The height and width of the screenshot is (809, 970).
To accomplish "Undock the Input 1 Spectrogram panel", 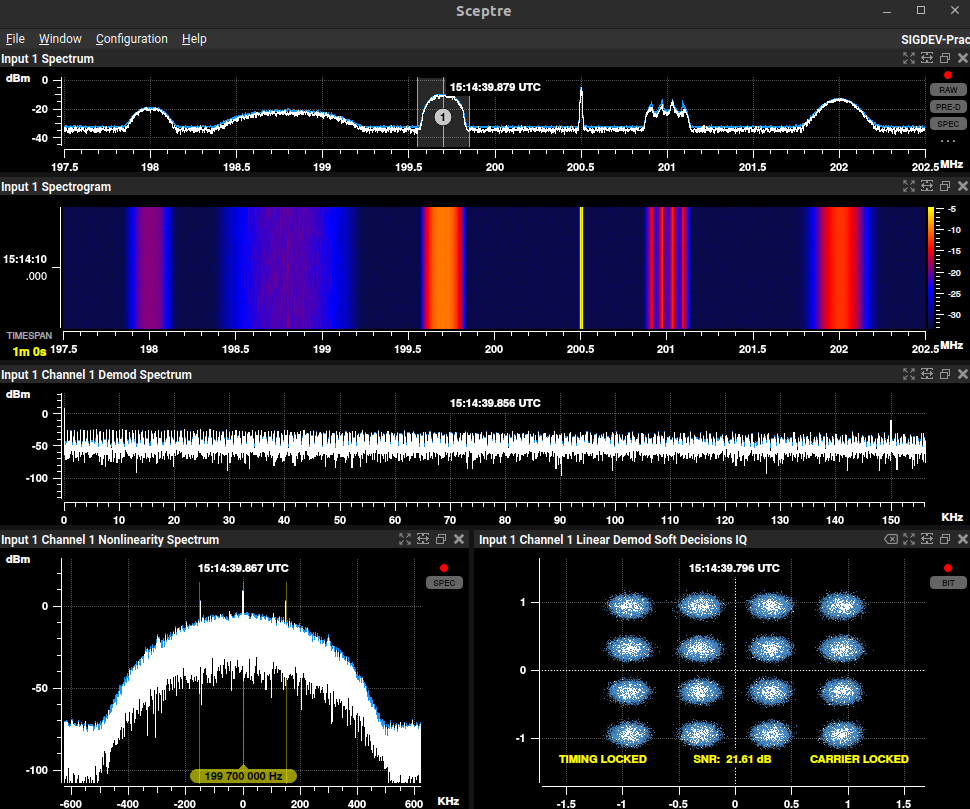I will point(945,187).
